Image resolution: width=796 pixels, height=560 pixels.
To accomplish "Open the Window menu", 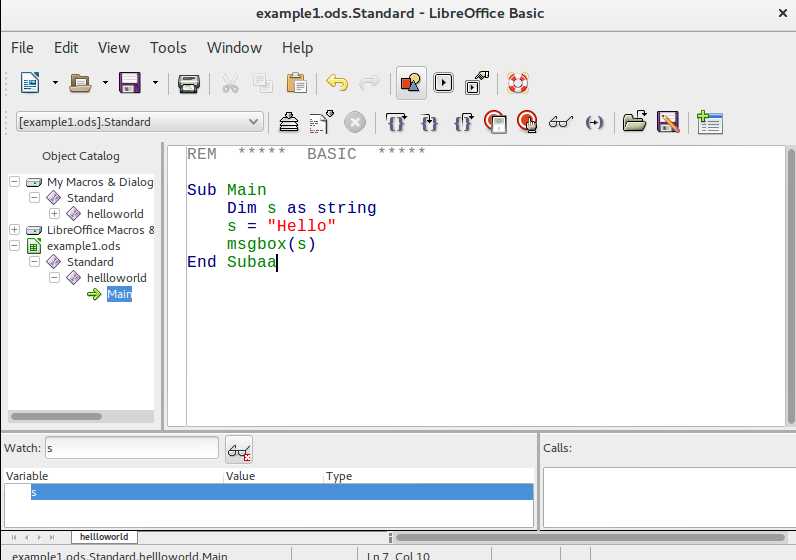I will (x=234, y=48).
